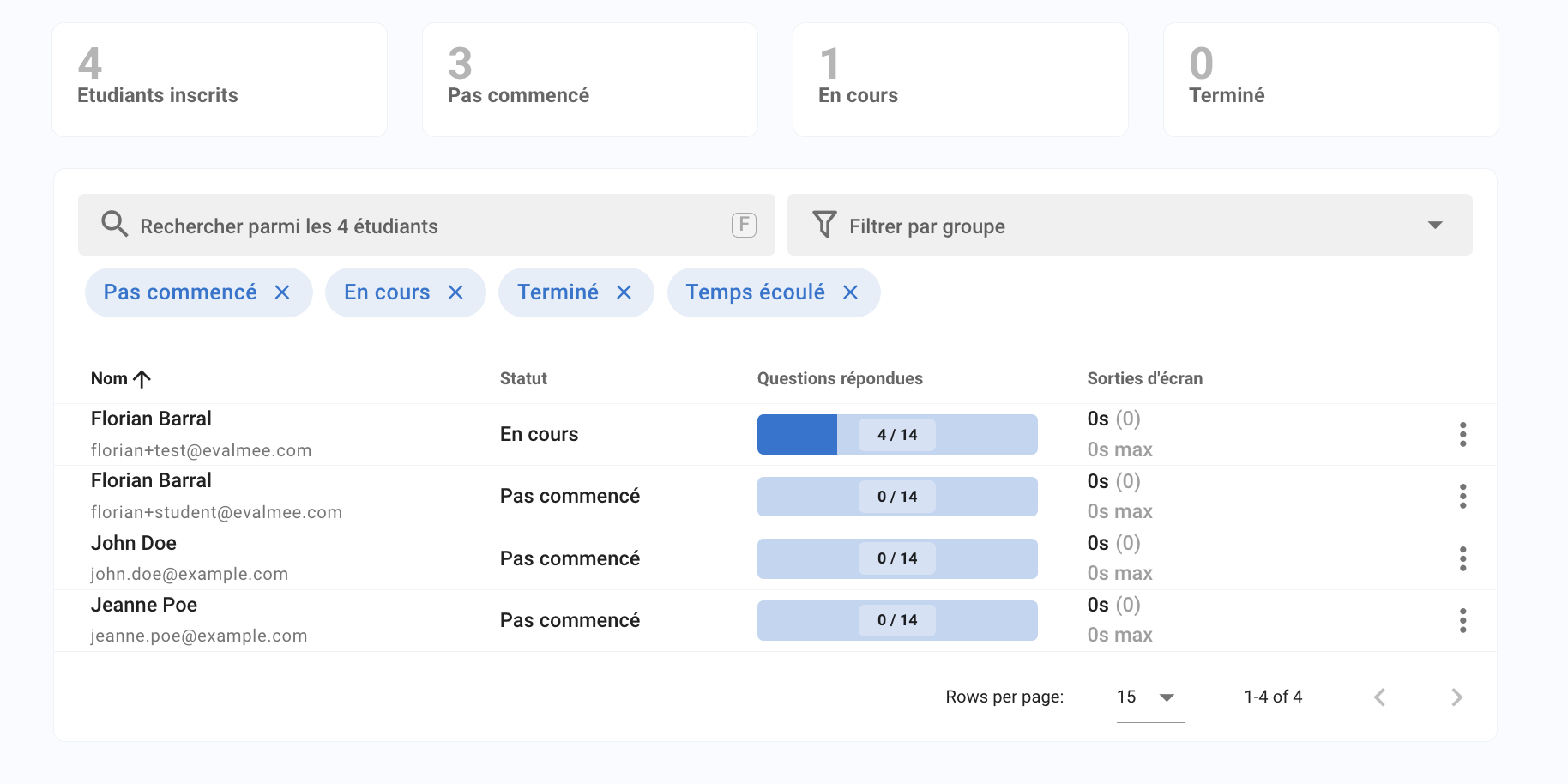Open the rows per page selector

point(1149,697)
